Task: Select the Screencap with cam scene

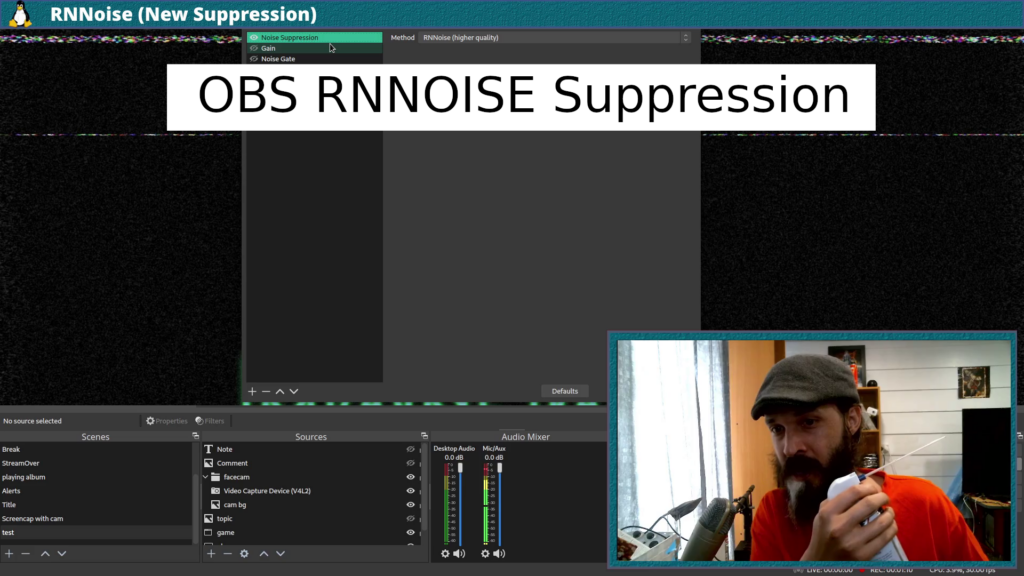Action: (97, 519)
